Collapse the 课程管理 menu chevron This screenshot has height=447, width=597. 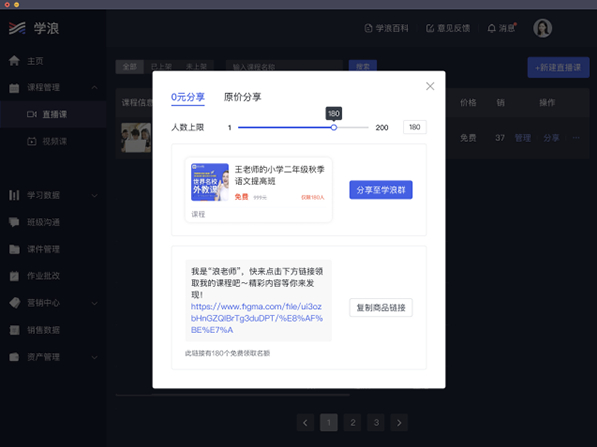[x=94, y=88]
